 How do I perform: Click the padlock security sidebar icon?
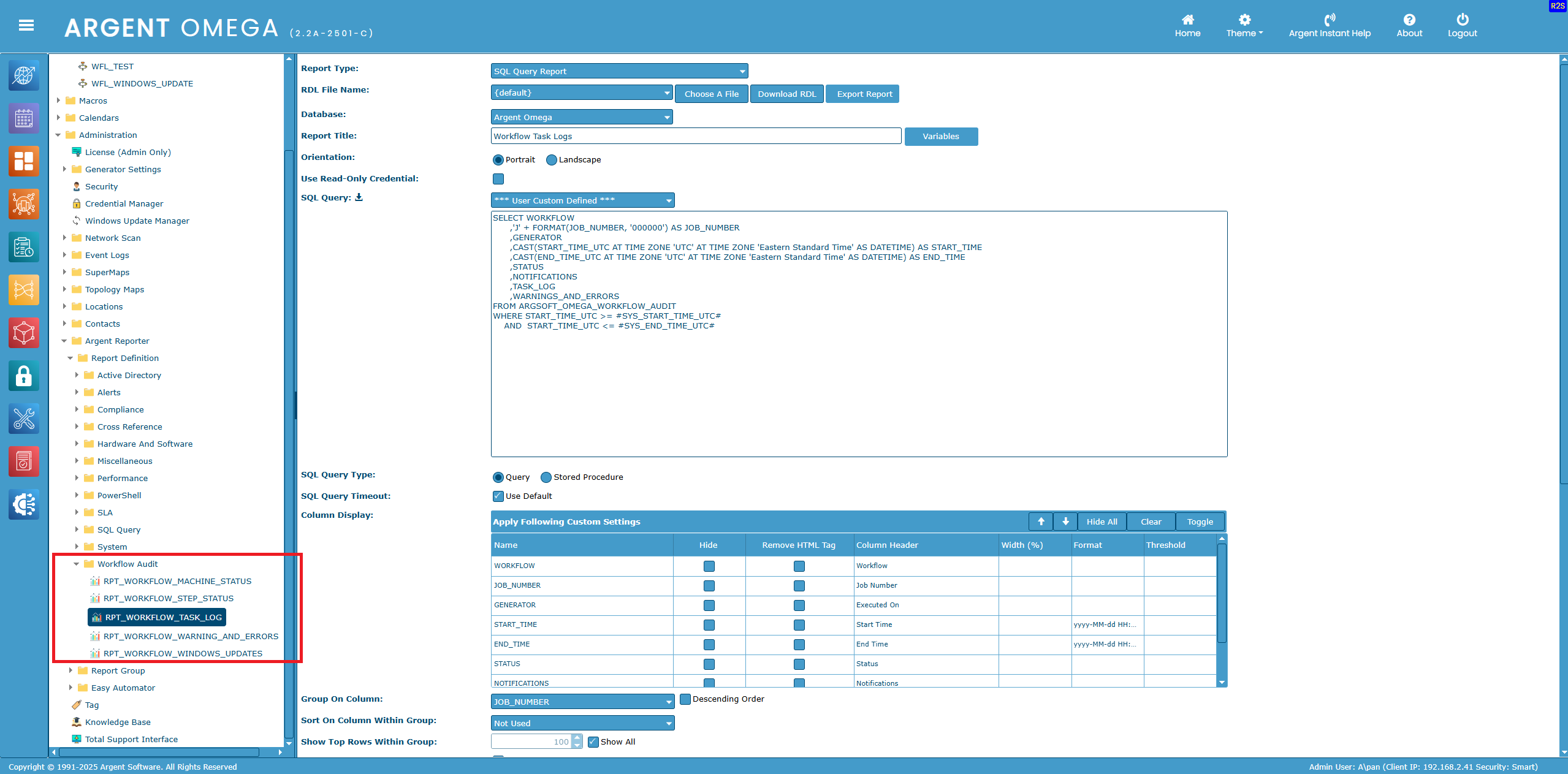(x=24, y=376)
